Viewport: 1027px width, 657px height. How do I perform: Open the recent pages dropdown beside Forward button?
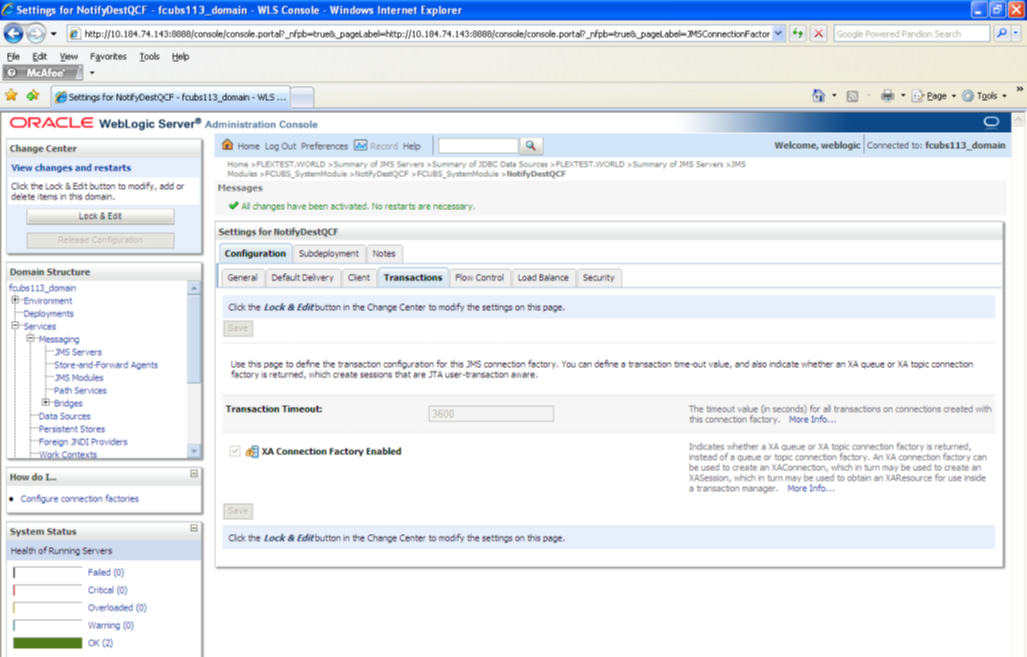pyautogui.click(x=54, y=33)
